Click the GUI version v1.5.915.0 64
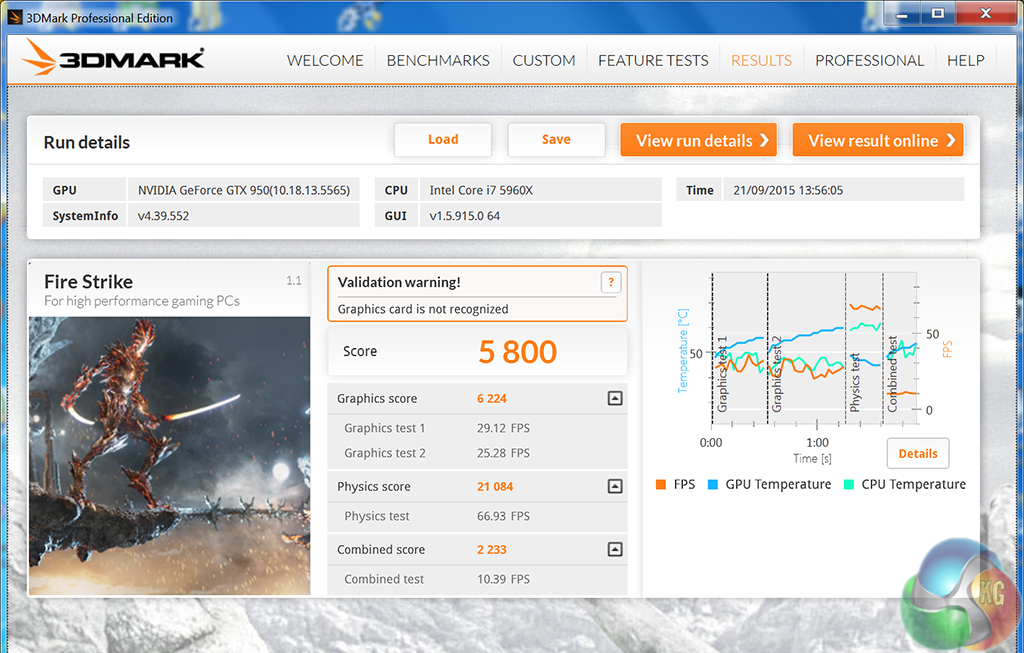The image size is (1024, 653). pyautogui.click(x=540, y=215)
